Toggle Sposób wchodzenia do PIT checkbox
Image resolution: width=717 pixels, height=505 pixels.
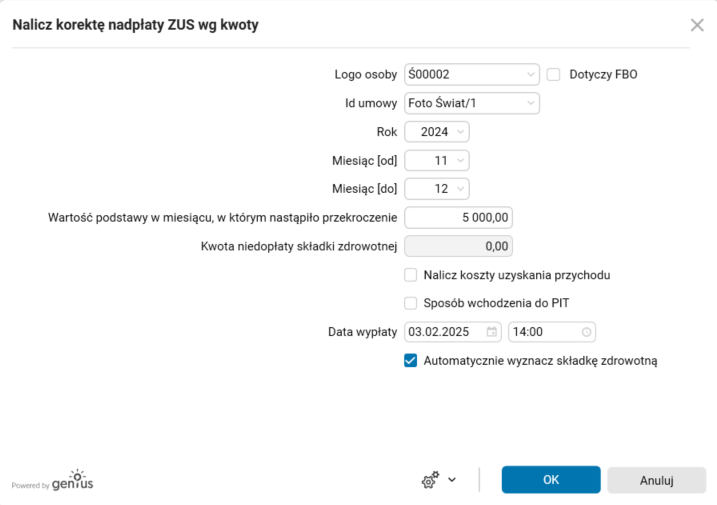410,303
